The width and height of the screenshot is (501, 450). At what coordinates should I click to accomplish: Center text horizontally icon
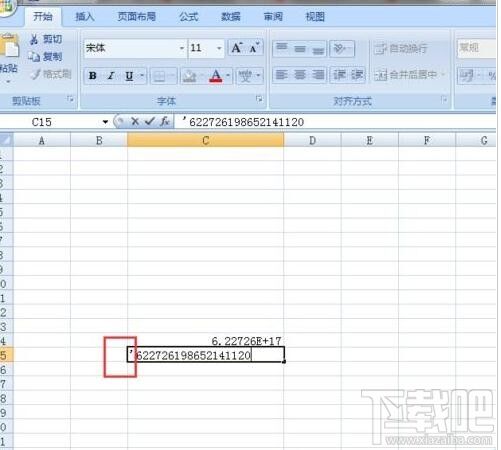click(300, 75)
